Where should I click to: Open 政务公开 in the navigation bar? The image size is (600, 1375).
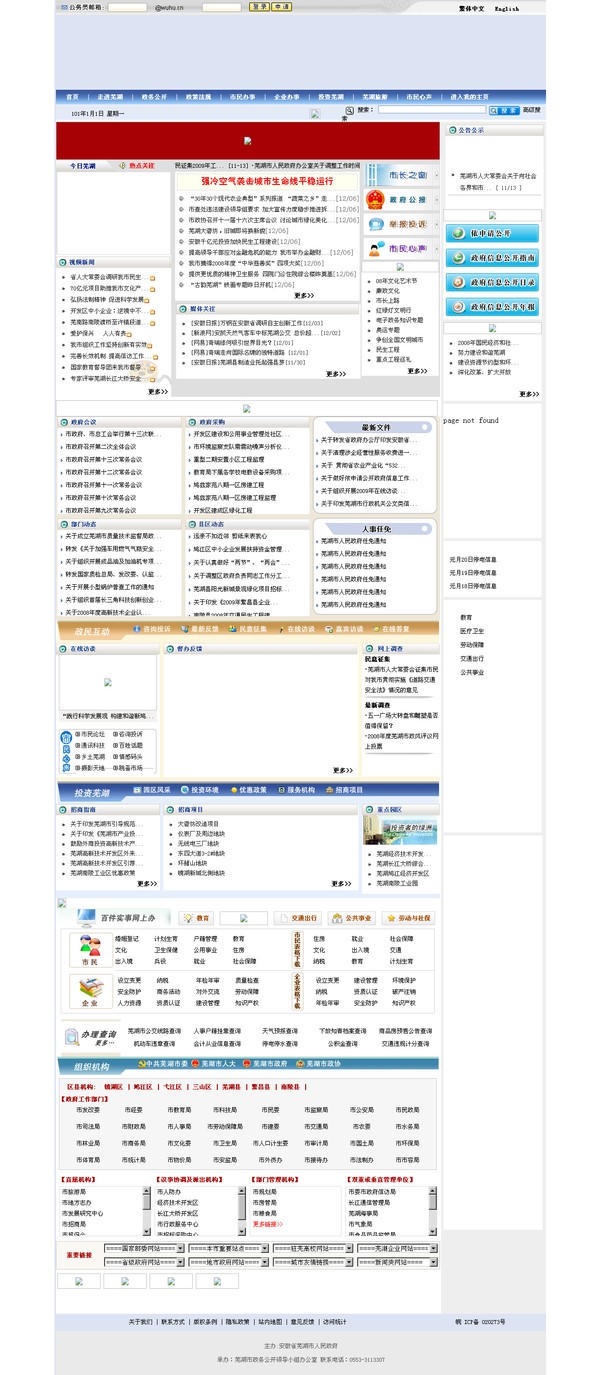(x=154, y=97)
